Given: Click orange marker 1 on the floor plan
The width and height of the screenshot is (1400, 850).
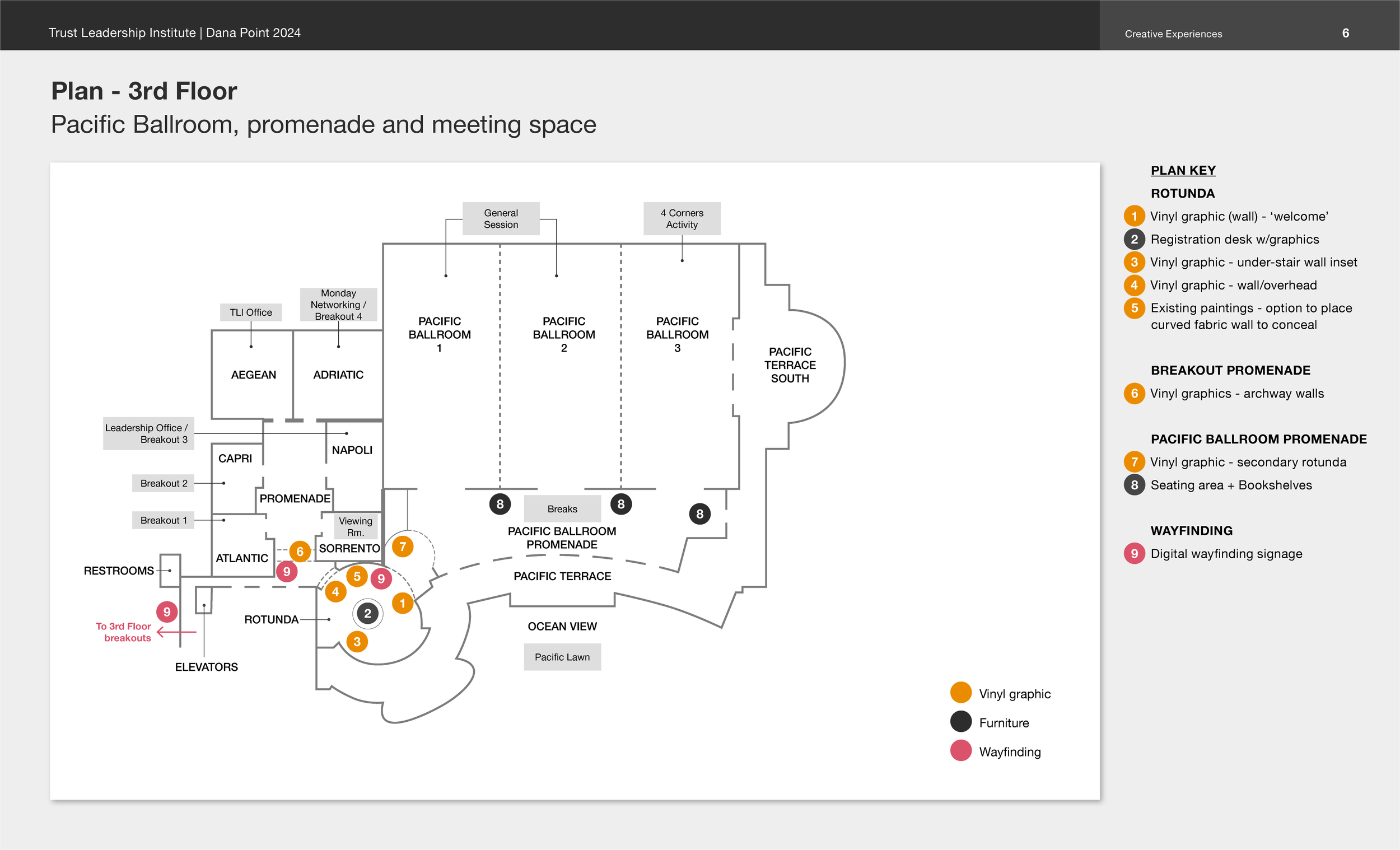Looking at the screenshot, I should click(402, 603).
